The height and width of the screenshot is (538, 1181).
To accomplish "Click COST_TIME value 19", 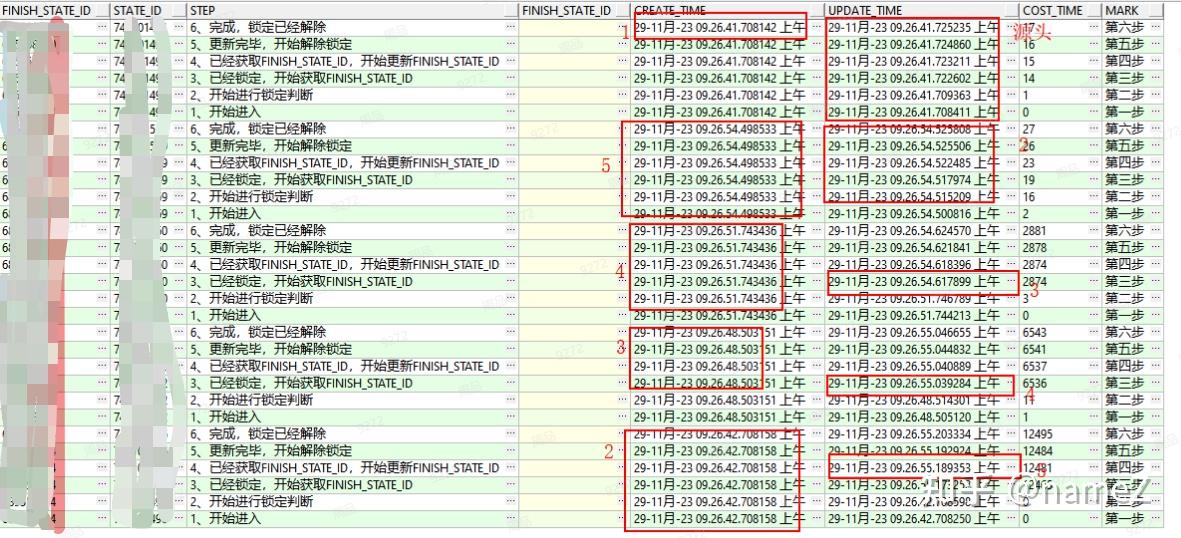I will (1030, 180).
